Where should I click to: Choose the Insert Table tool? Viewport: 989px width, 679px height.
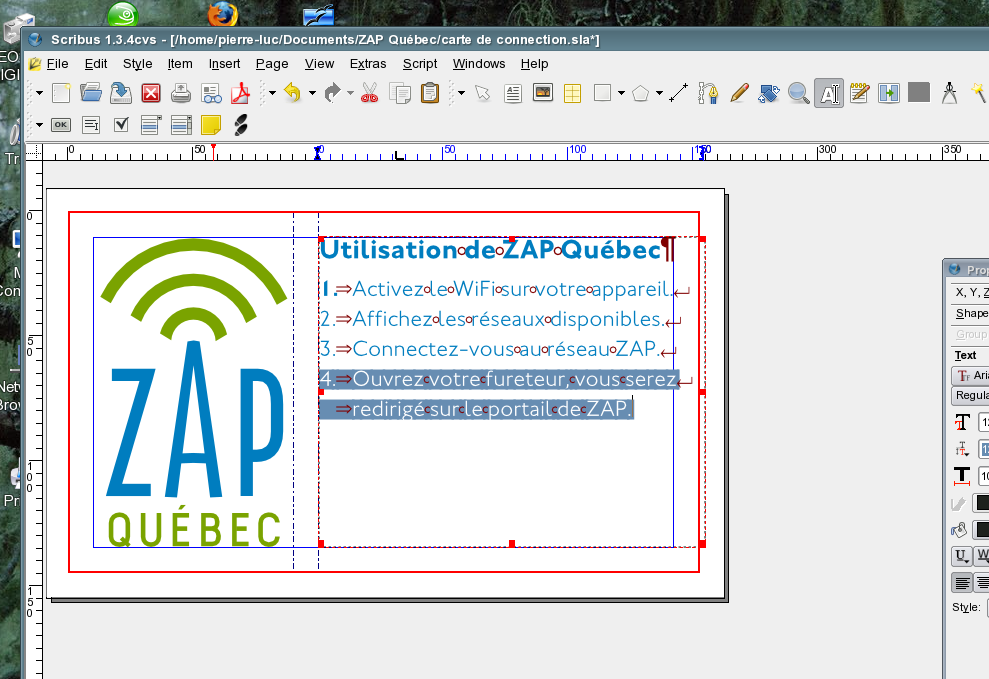click(573, 93)
